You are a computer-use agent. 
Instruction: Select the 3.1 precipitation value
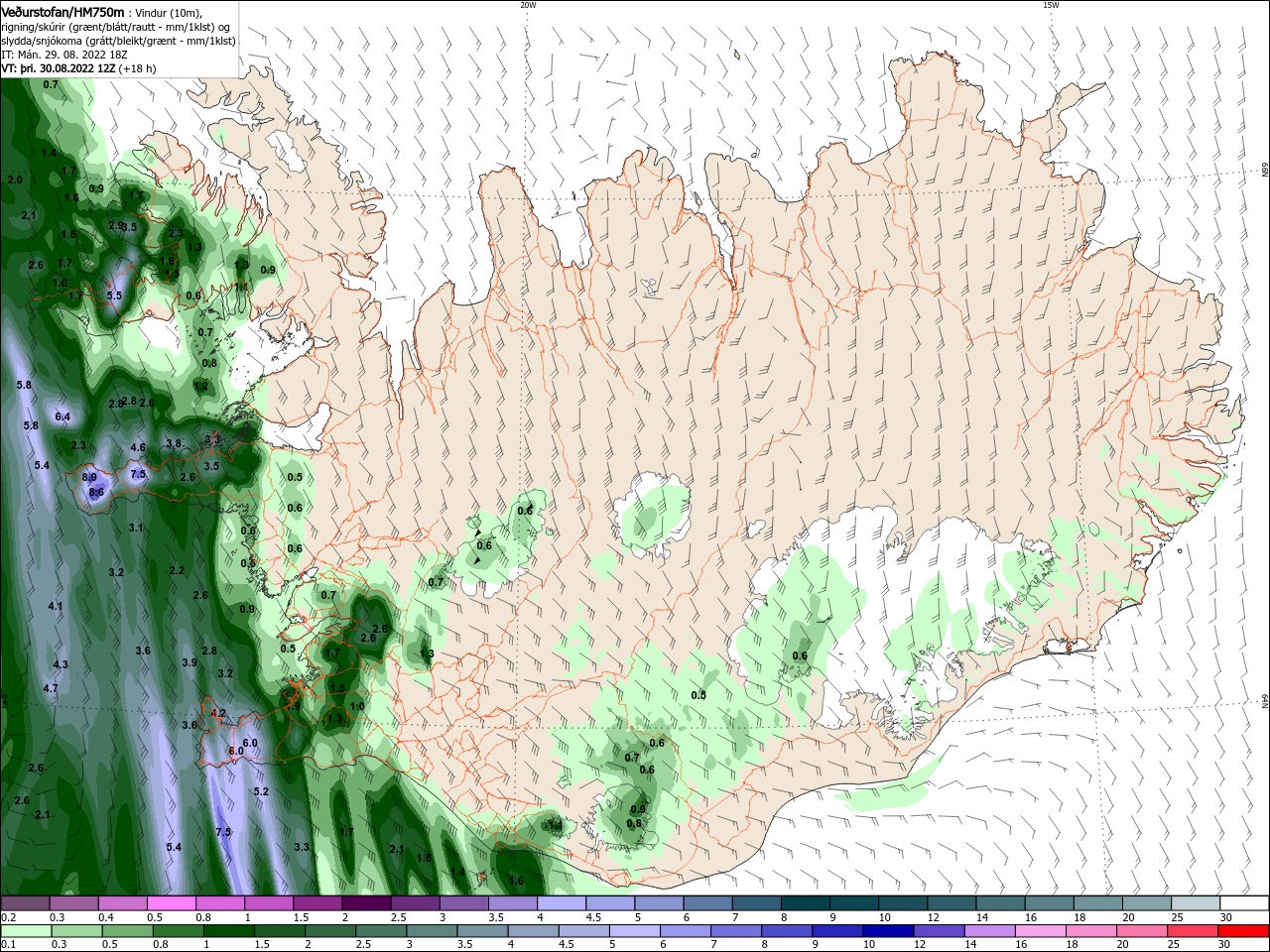tap(136, 528)
